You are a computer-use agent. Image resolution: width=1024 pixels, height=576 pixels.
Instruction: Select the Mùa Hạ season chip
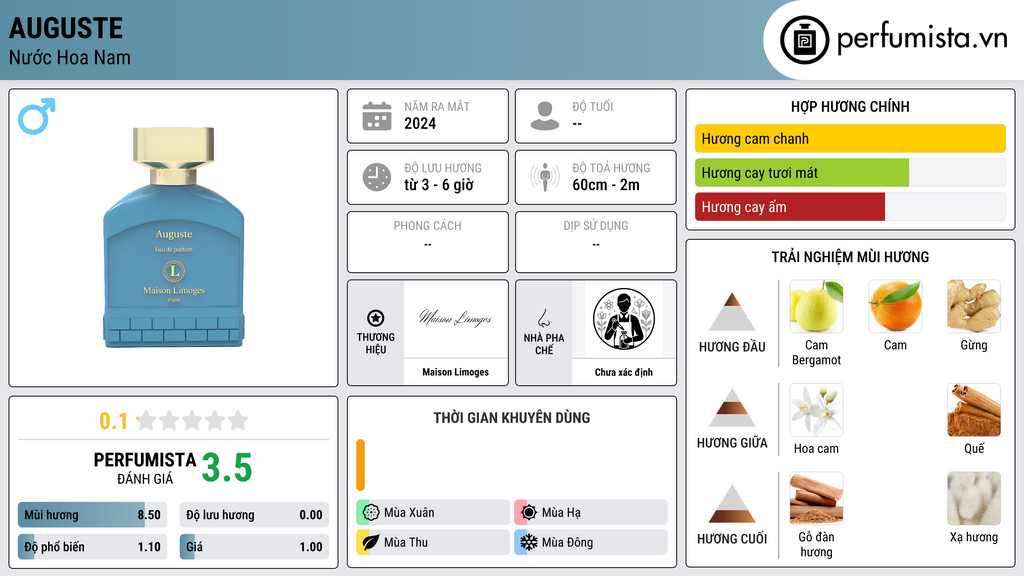591,513
